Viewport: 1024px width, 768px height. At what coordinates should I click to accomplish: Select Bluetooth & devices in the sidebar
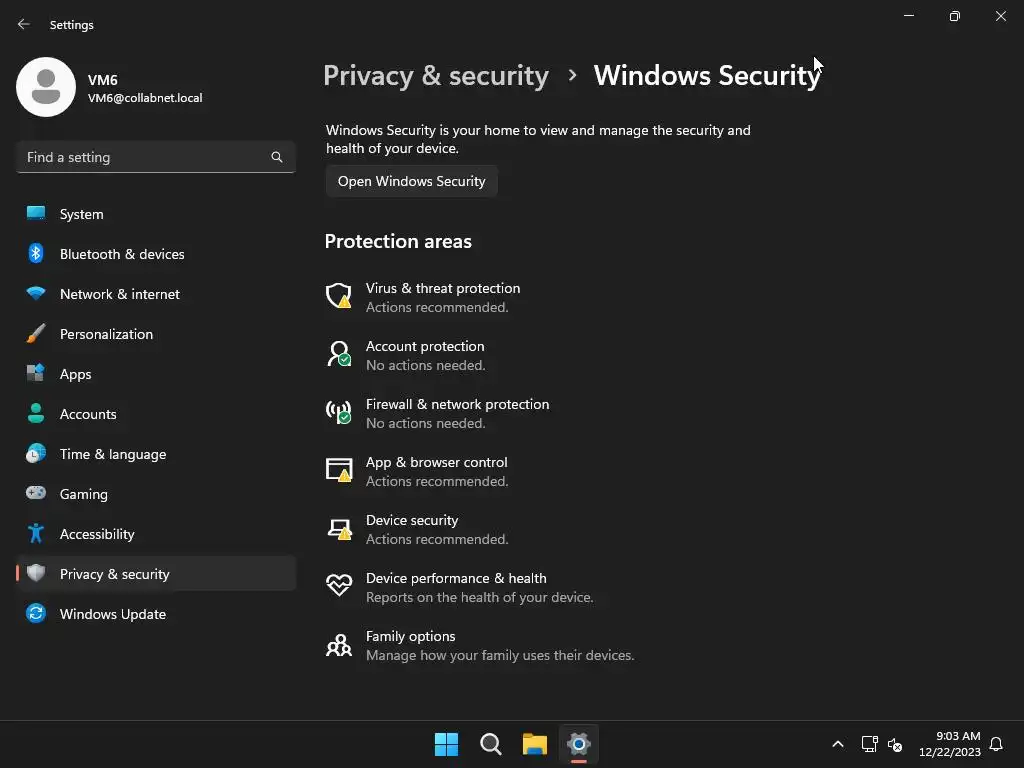(122, 254)
